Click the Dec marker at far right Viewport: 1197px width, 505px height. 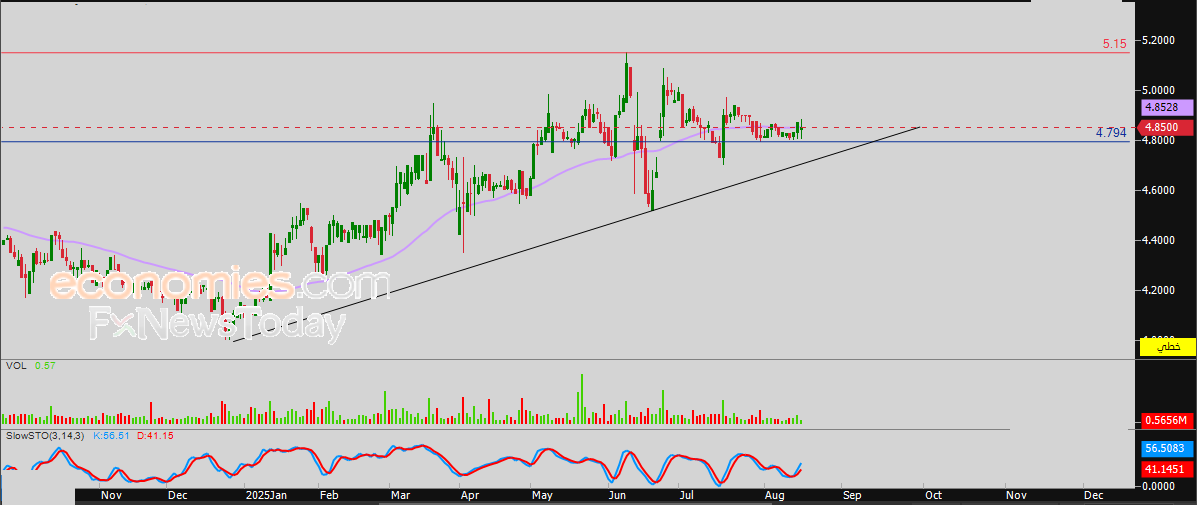point(1092,494)
